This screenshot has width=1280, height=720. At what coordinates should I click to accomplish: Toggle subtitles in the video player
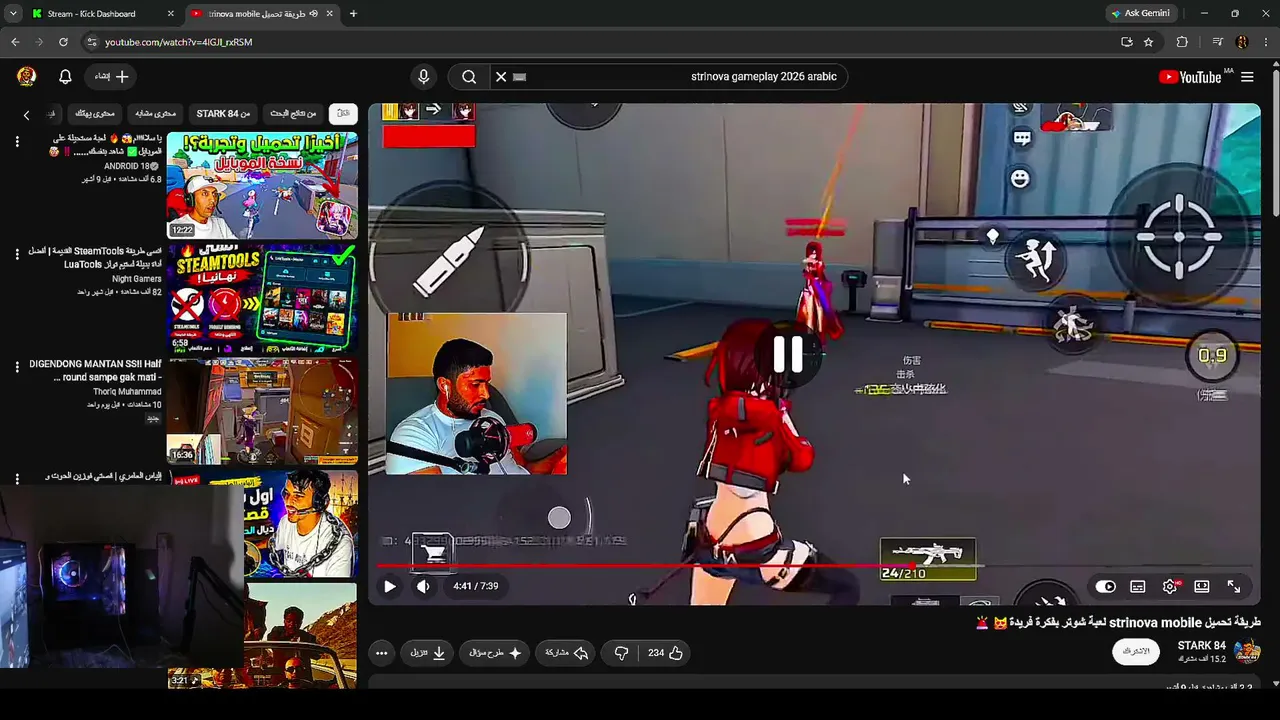[1138, 587]
